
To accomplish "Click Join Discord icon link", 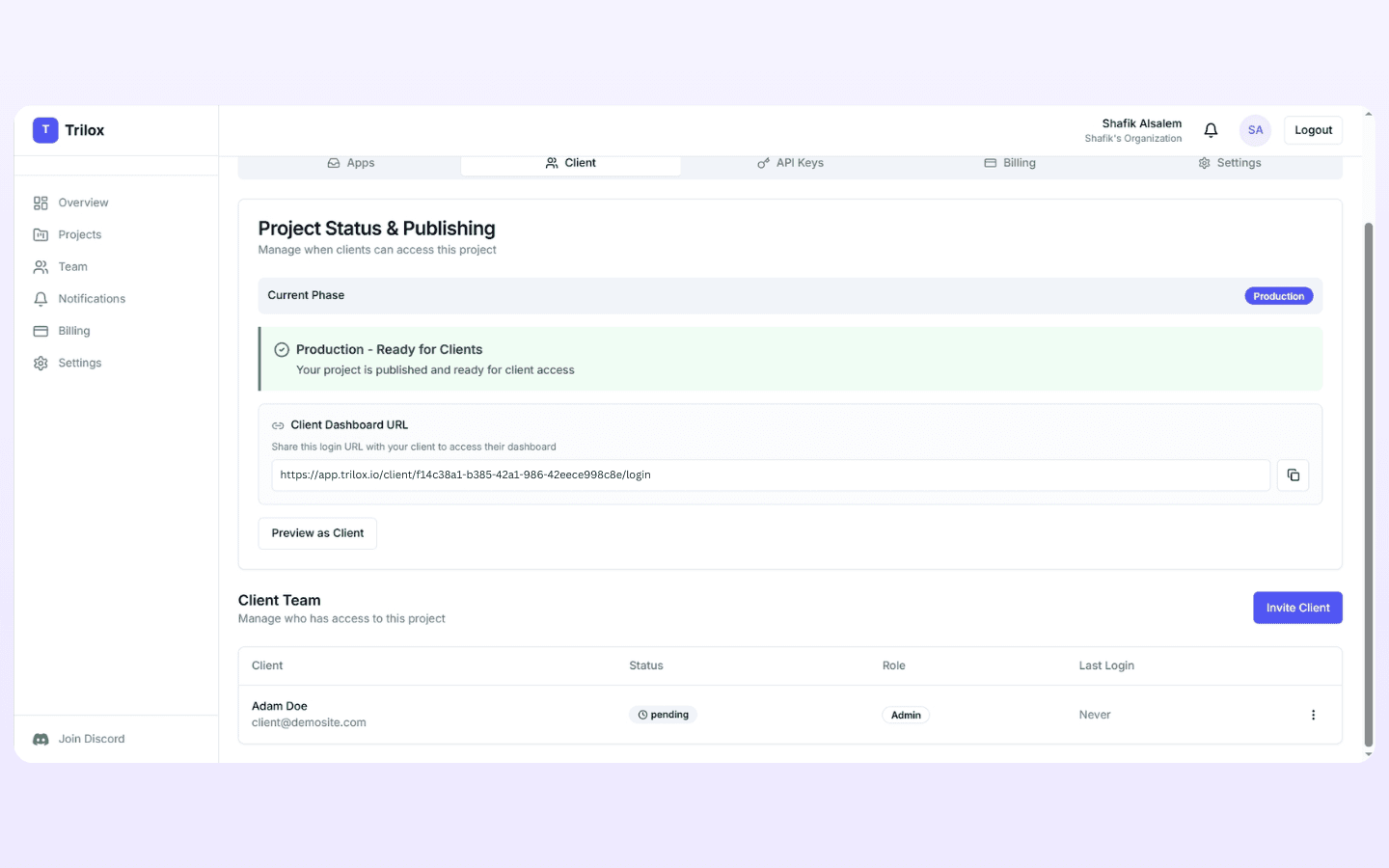I will point(41,739).
